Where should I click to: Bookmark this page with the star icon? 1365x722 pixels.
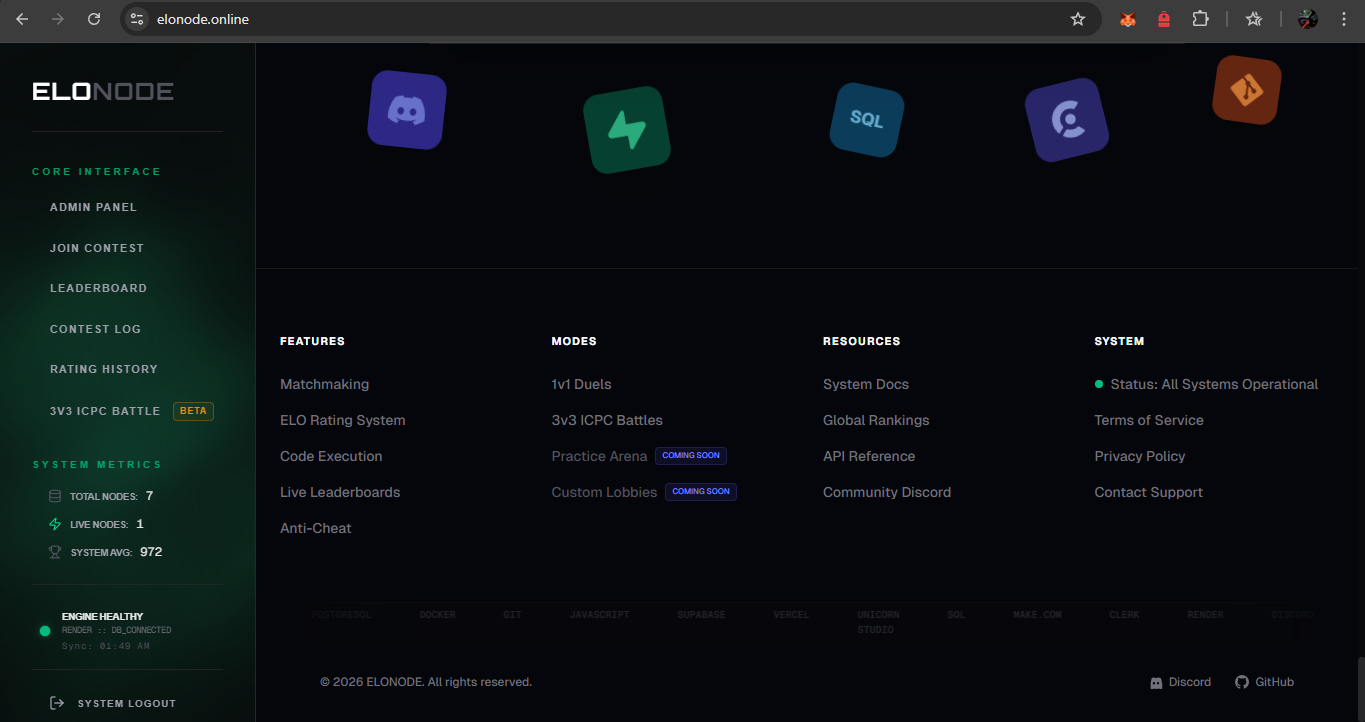(1078, 19)
